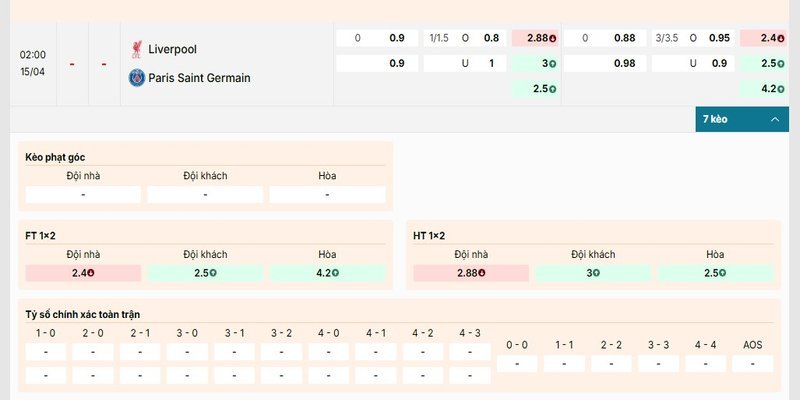Pick Đội nhà cell under Kèo phạt góc

pos(83,195)
